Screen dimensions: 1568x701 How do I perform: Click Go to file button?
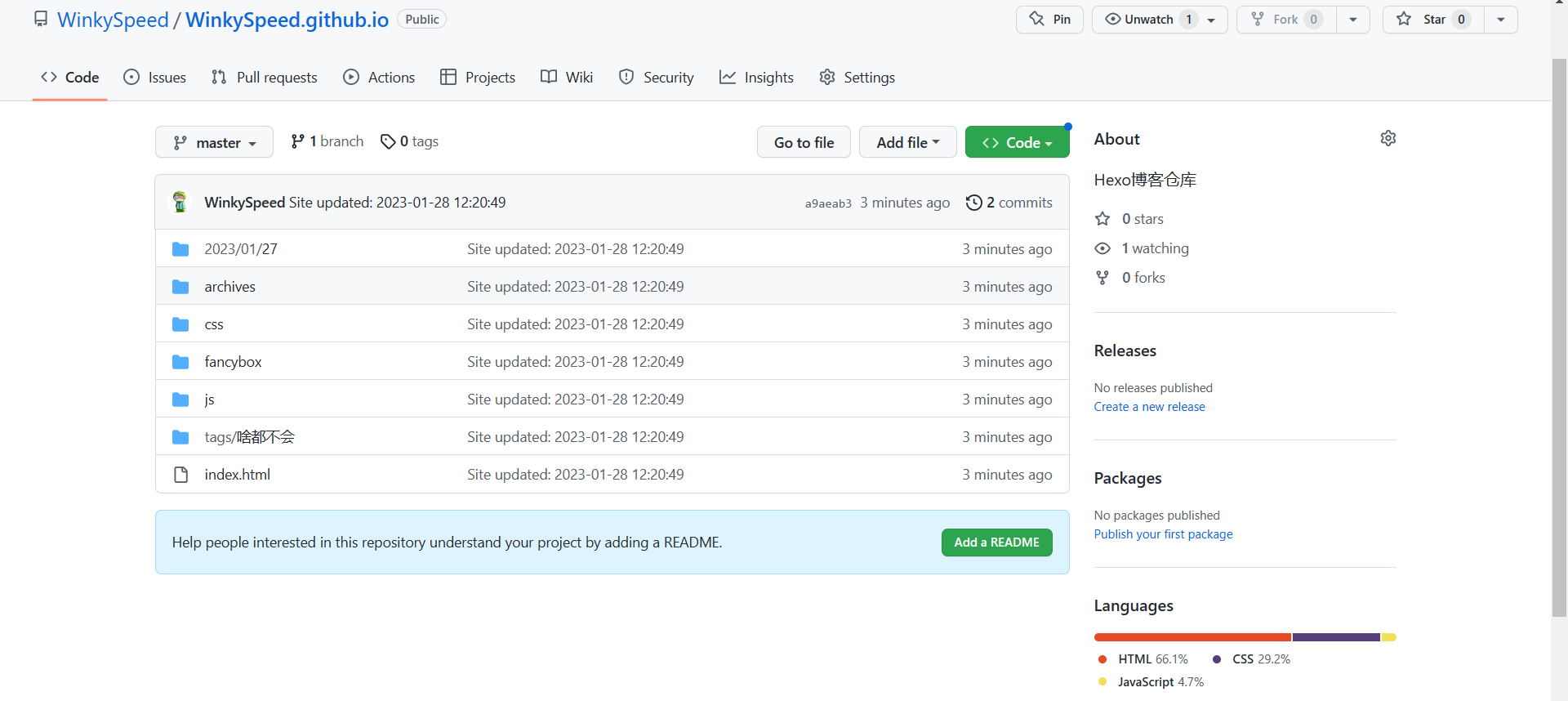(x=804, y=142)
